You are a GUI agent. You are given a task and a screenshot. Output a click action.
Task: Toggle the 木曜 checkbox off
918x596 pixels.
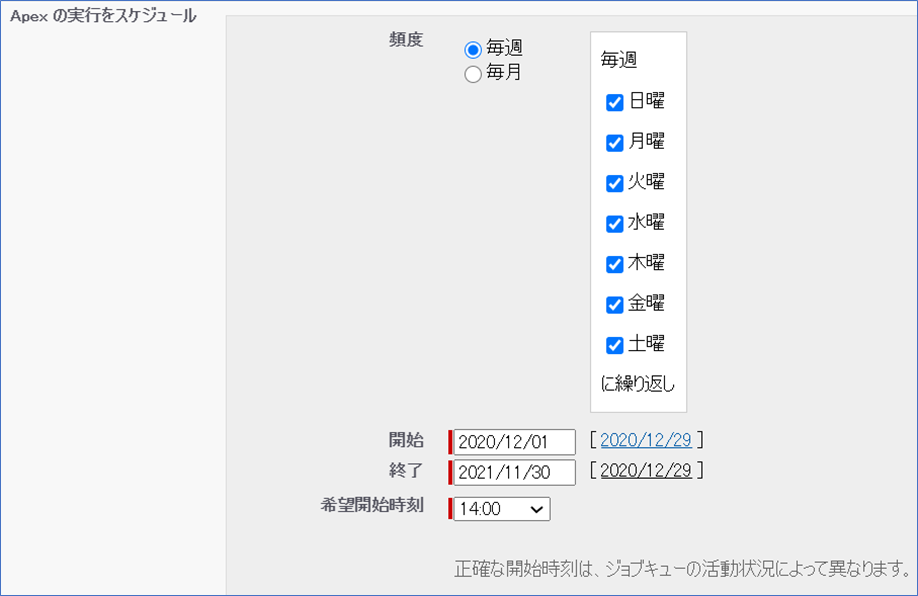(x=615, y=265)
